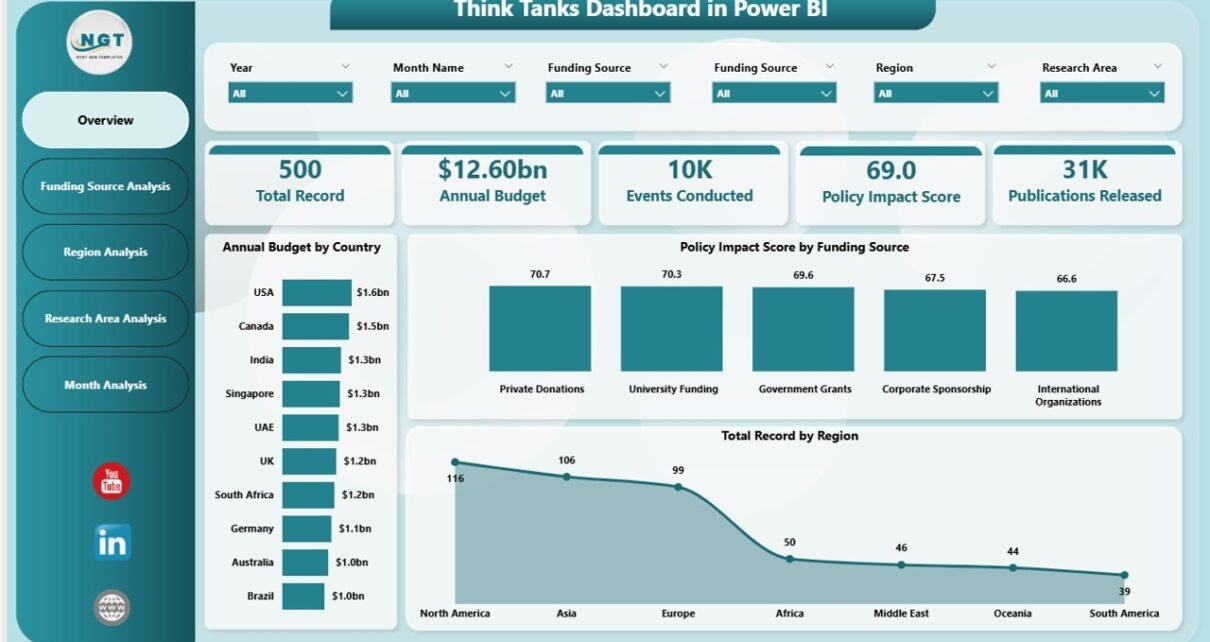Navigate to Research Area Analysis

pyautogui.click(x=105, y=319)
